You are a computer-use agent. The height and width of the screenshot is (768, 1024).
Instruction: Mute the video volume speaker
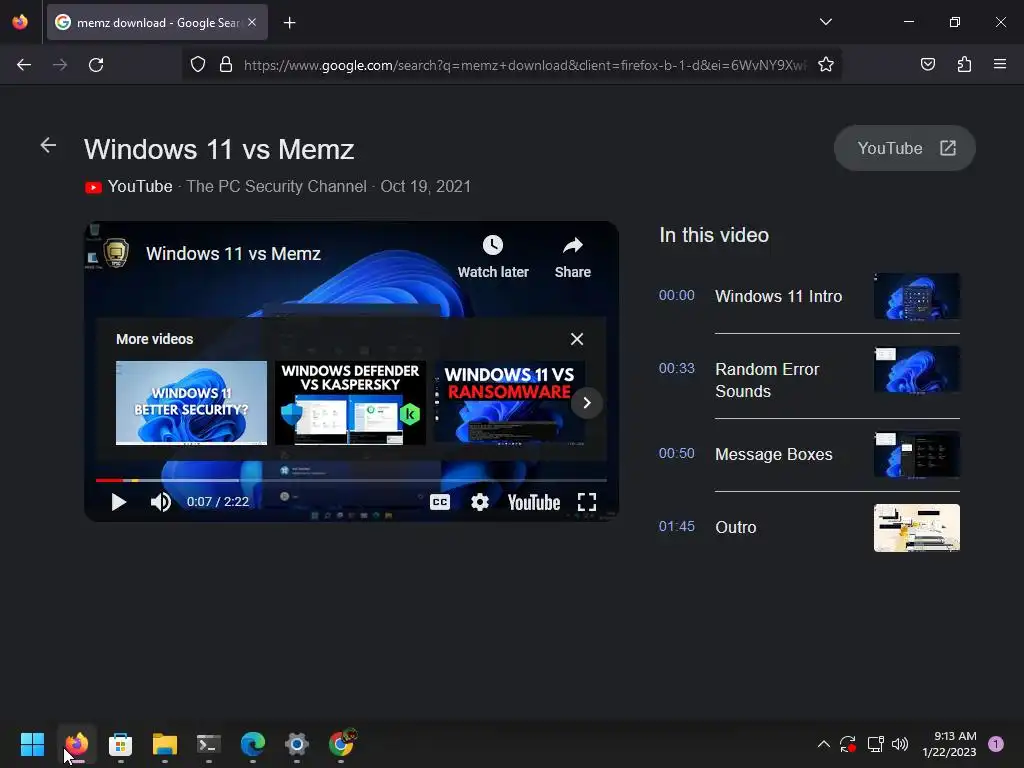click(x=161, y=502)
